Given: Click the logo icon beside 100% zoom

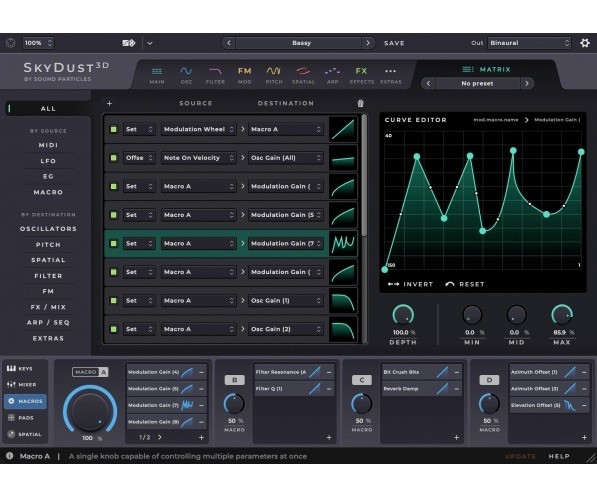Looking at the screenshot, I should coord(11,43).
